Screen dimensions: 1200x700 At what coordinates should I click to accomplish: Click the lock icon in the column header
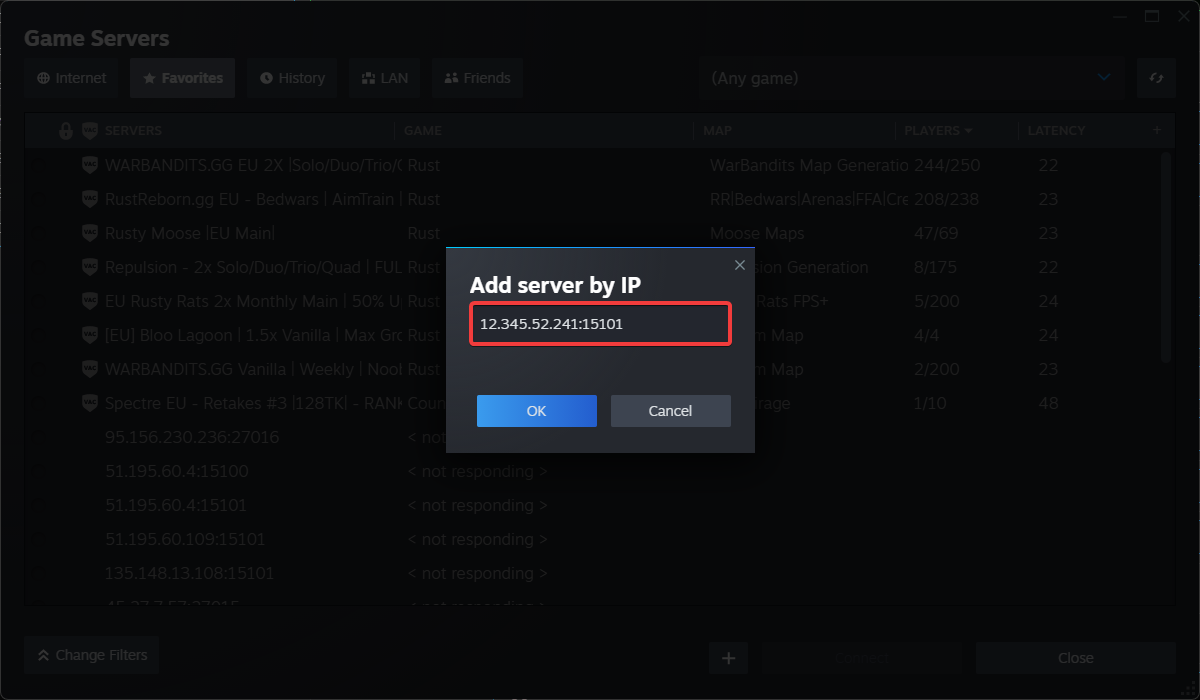(65, 130)
